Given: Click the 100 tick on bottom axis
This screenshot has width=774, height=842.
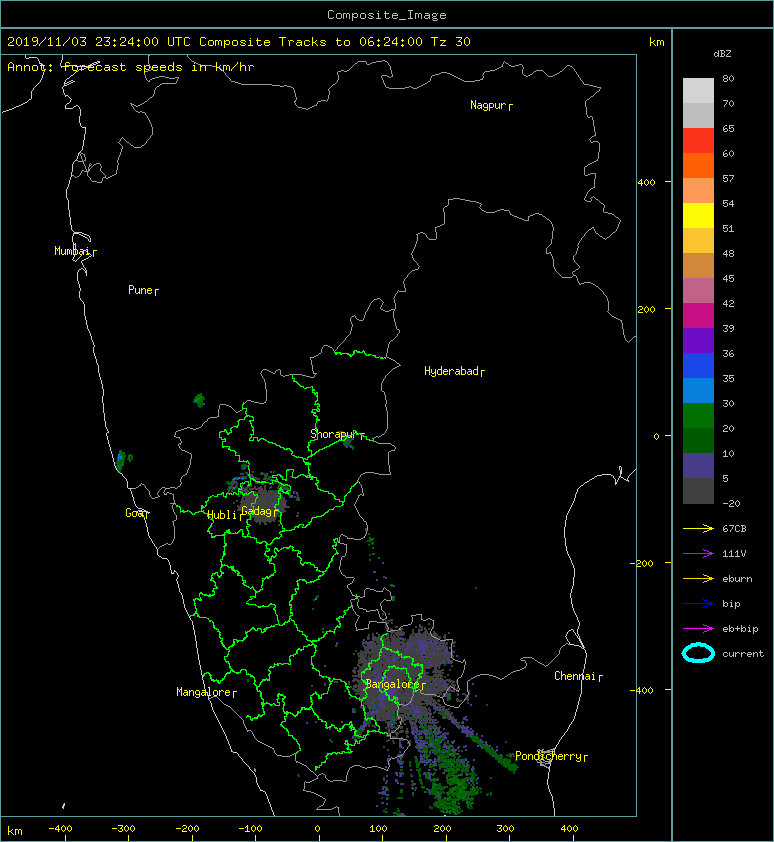Looking at the screenshot, I should pyautogui.click(x=378, y=829).
